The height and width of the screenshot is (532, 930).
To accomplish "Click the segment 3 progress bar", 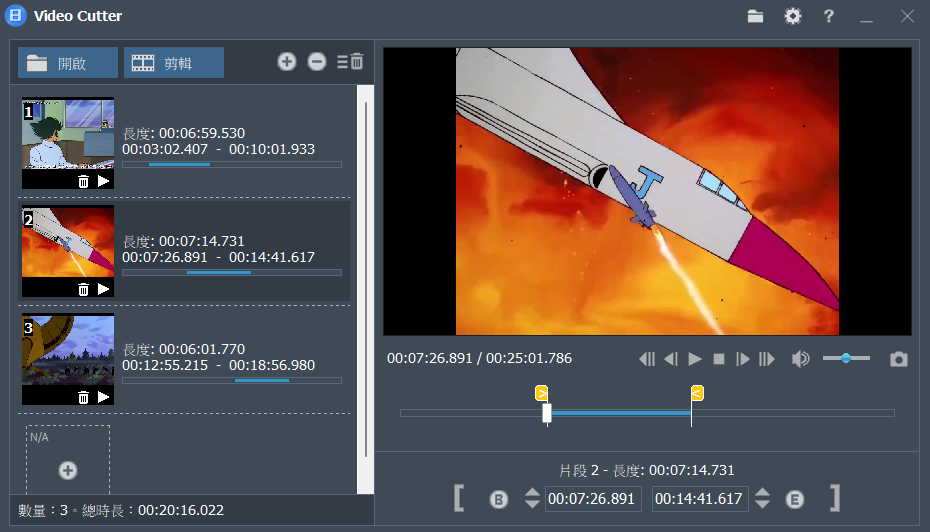I will (x=232, y=380).
